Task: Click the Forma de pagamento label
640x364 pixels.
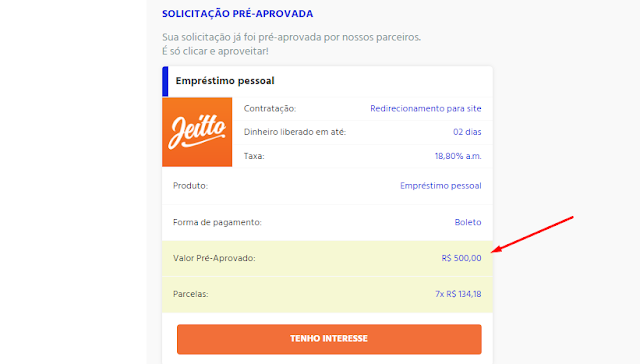Action: [x=217, y=222]
